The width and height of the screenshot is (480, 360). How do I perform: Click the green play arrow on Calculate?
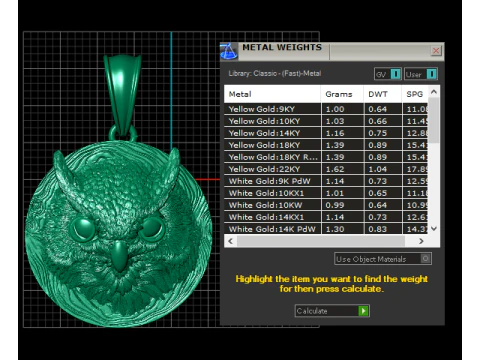pyautogui.click(x=363, y=311)
